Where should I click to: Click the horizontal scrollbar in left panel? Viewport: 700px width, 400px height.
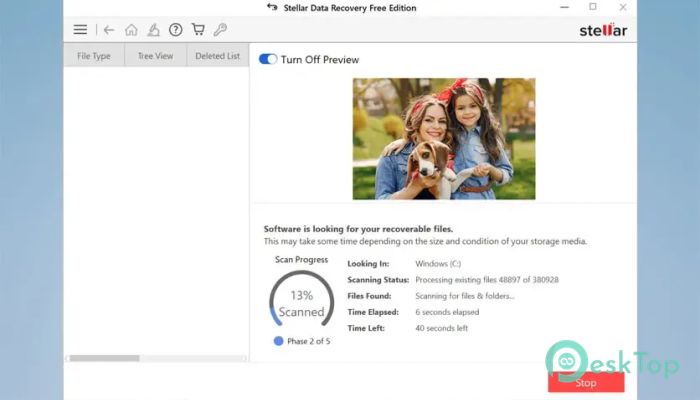point(104,358)
